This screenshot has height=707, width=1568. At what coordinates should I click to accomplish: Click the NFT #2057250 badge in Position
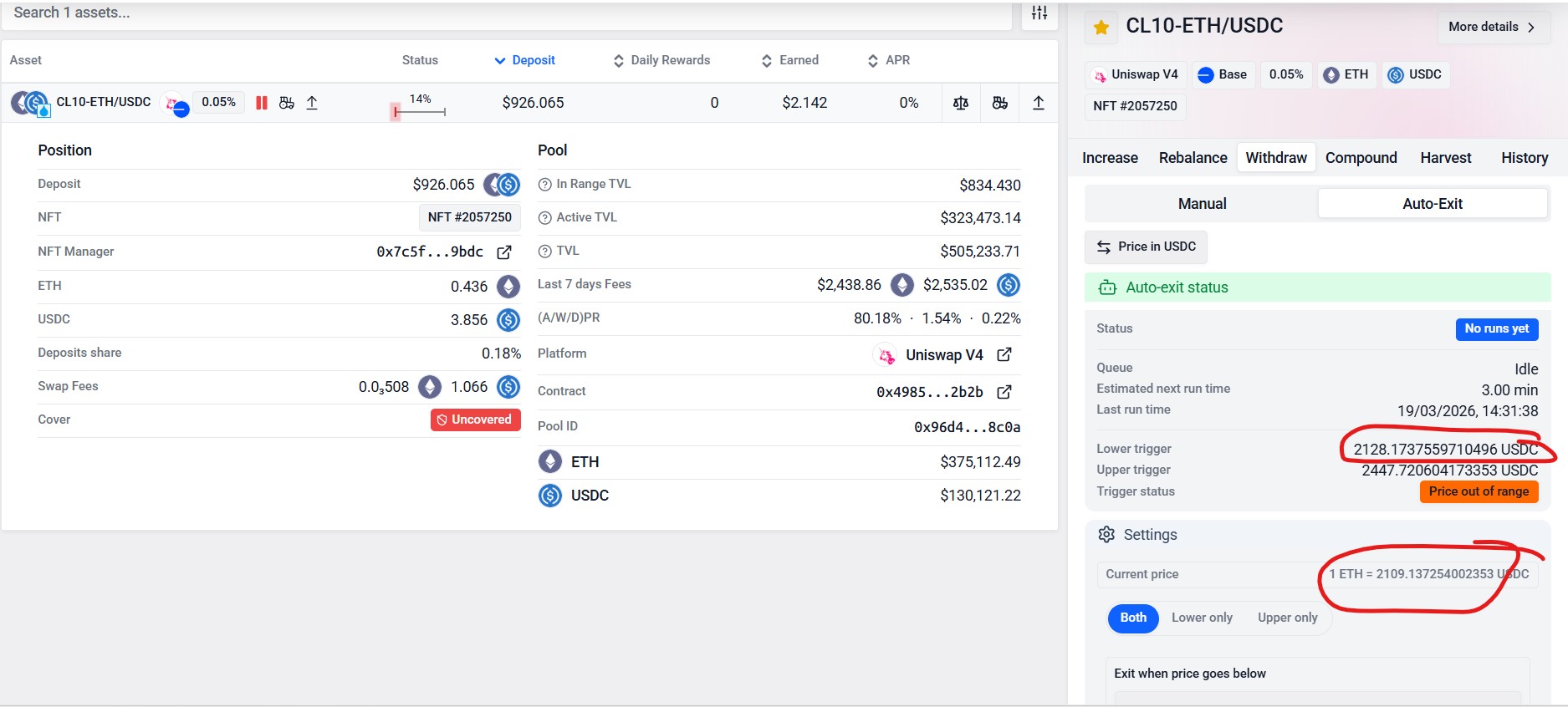[x=469, y=217]
